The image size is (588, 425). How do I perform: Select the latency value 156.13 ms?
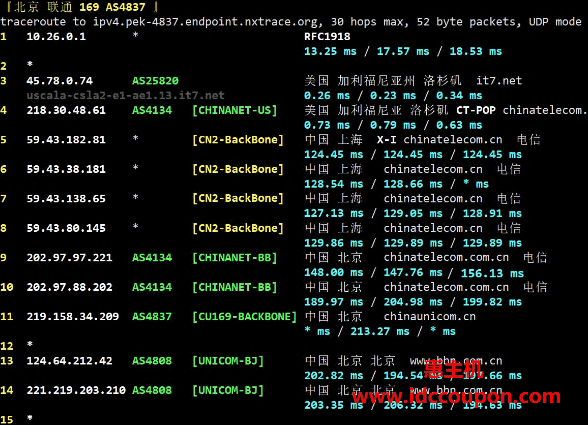(492, 273)
